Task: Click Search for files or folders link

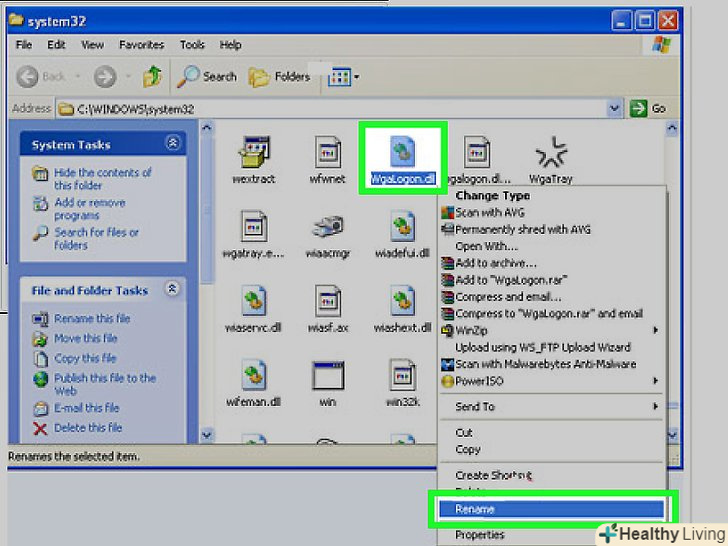Action: (x=96, y=238)
